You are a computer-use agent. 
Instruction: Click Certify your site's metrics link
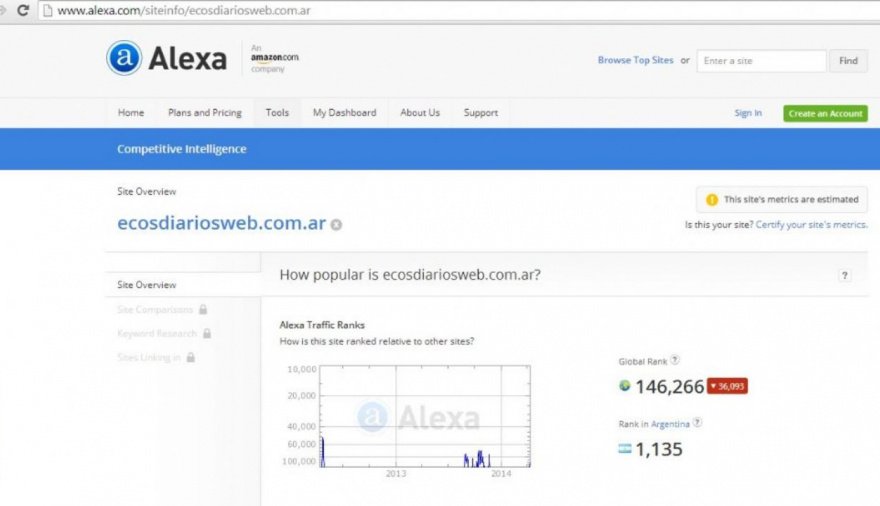click(812, 224)
